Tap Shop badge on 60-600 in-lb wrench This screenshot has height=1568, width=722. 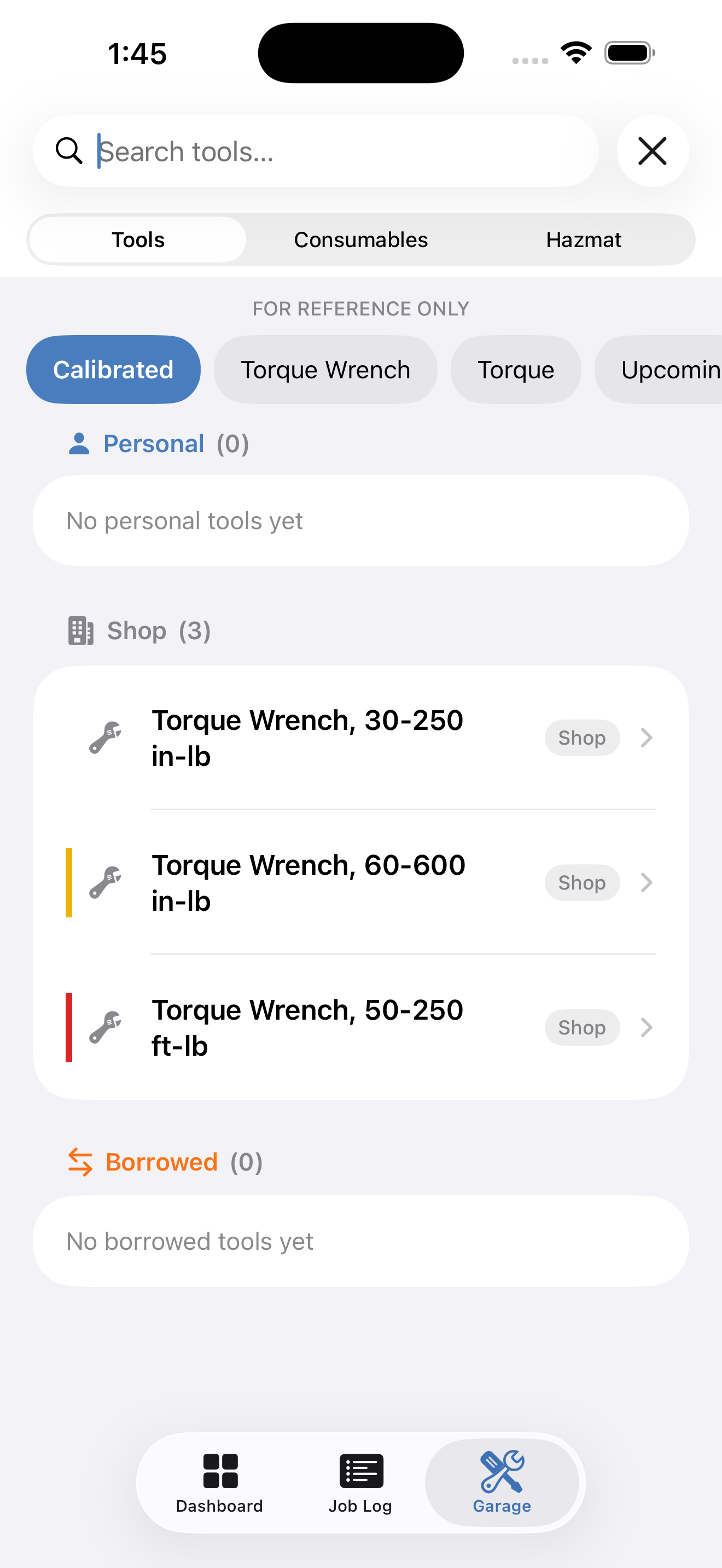point(582,882)
